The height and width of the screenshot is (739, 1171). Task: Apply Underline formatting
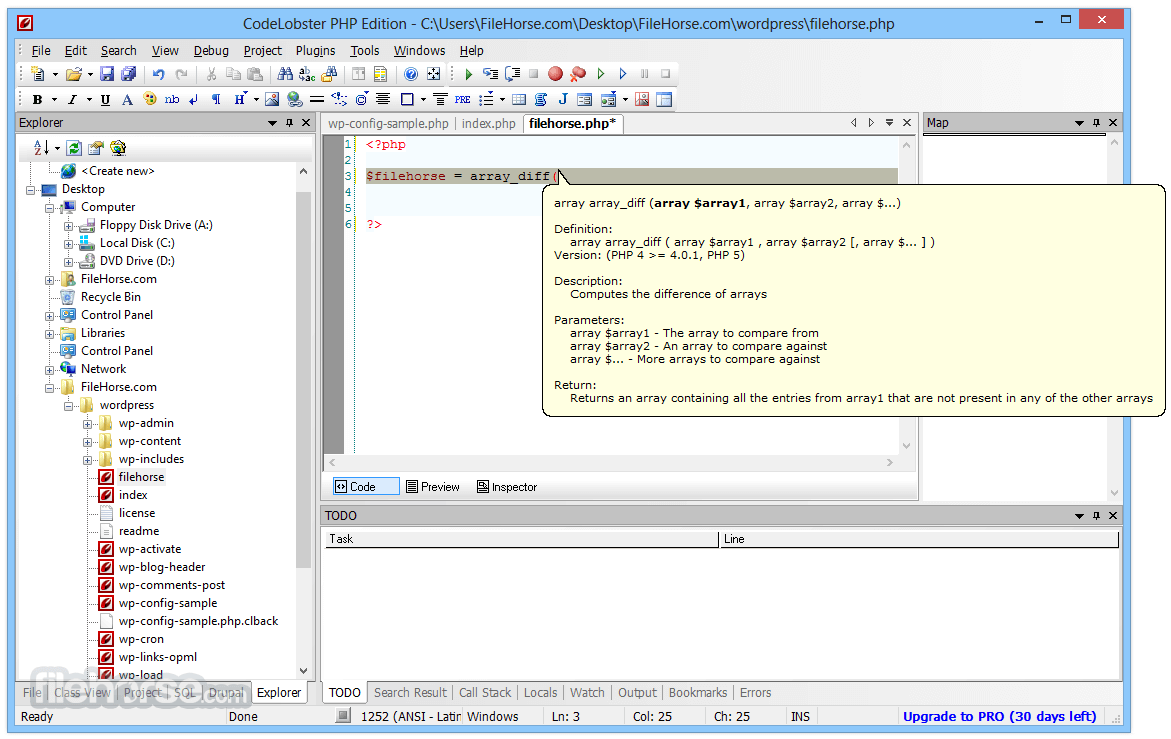[x=105, y=99]
